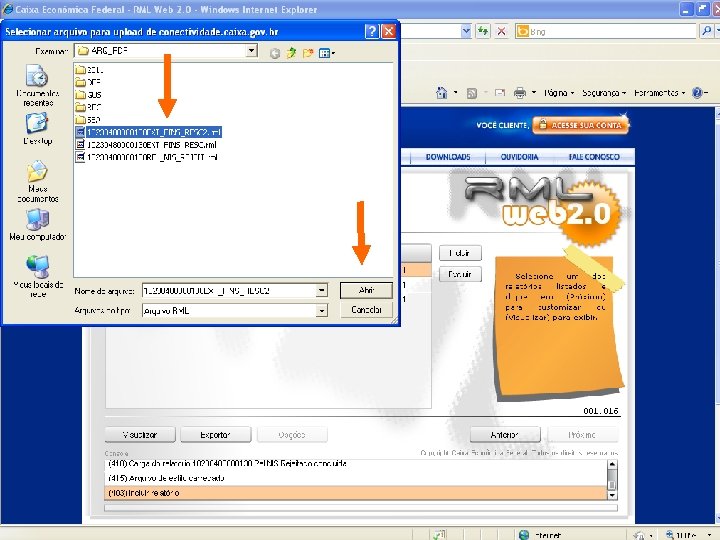Image resolution: width=720 pixels, height=540 pixels.
Task: Click the RSS feeds icon
Action: [x=472, y=93]
